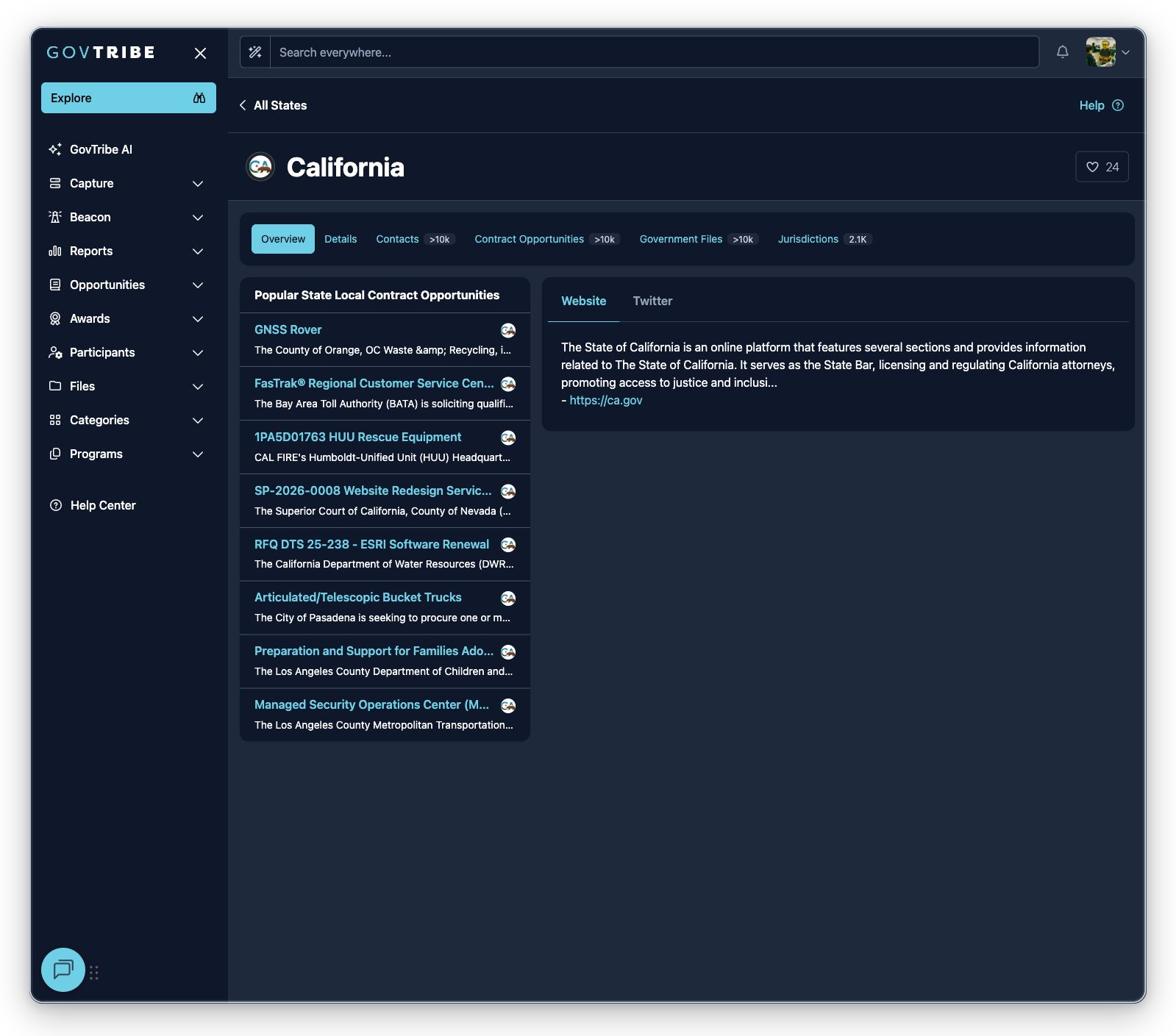This screenshot has width=1176, height=1036.
Task: Open Articulated/Telescopic Bucket Trucks opportunity
Action: click(358, 597)
